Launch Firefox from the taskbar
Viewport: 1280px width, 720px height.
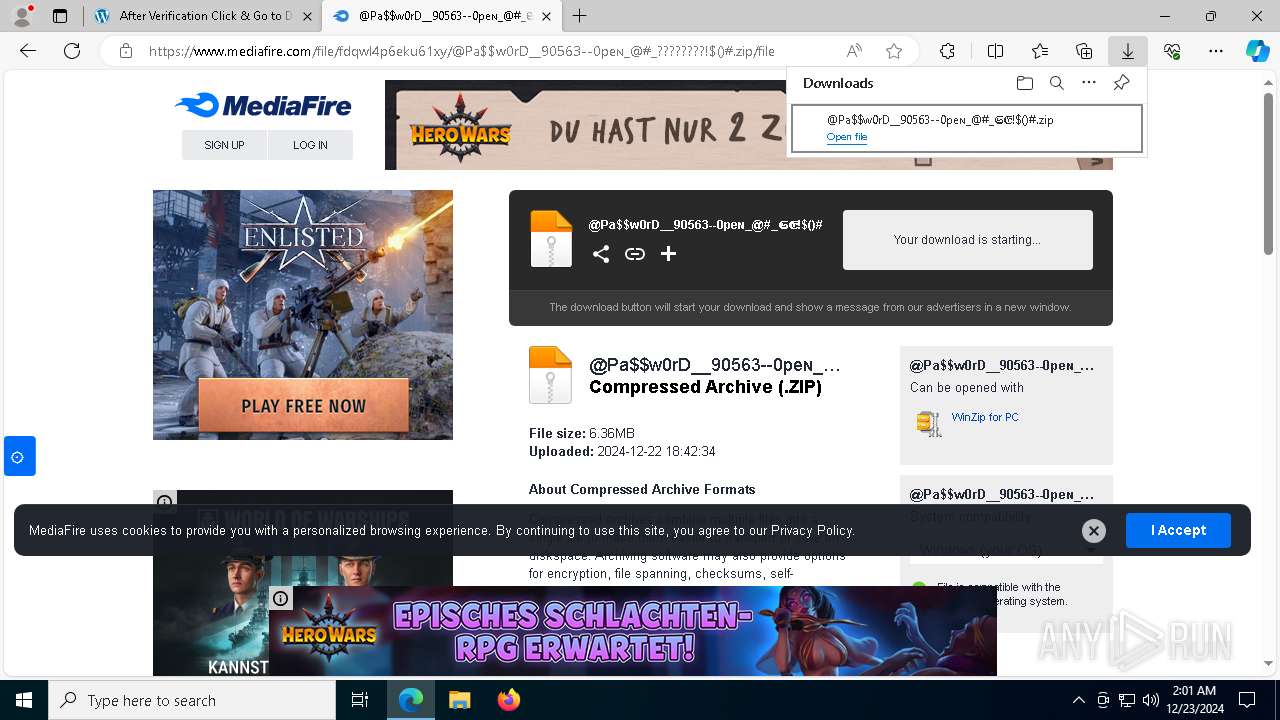point(509,700)
